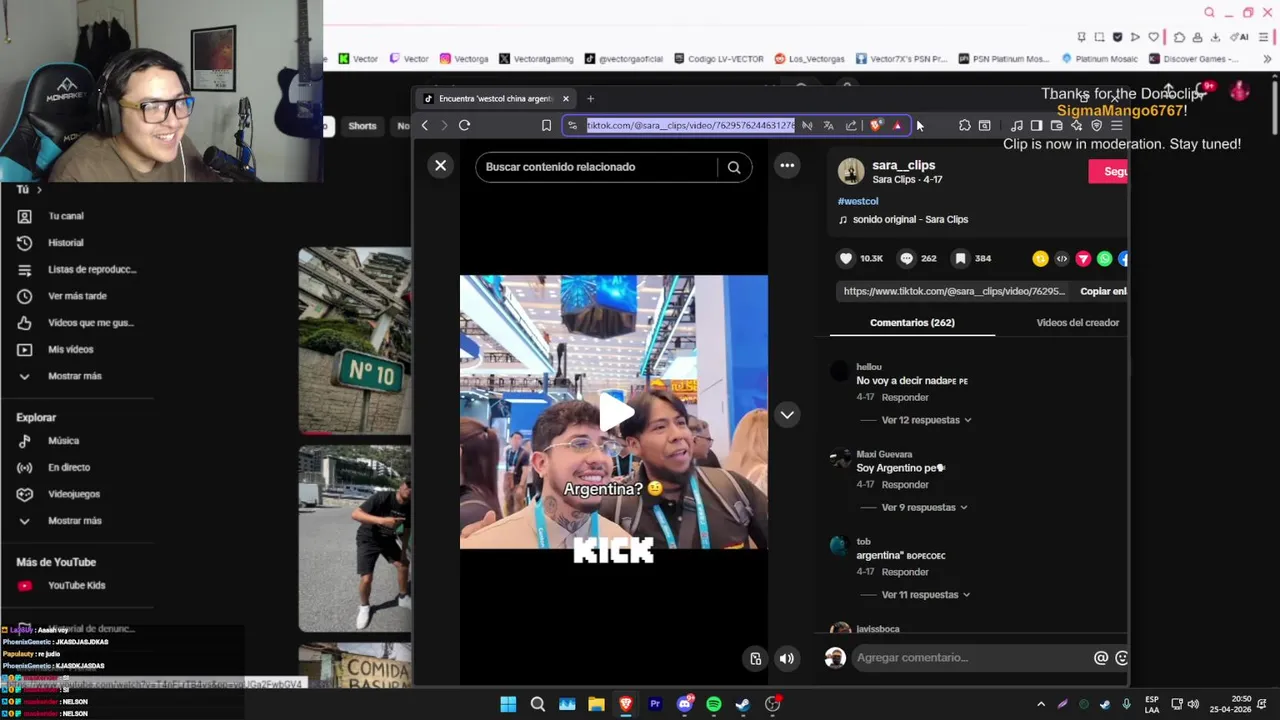
Task: Open Música in Explorar section
Action: [63, 441]
